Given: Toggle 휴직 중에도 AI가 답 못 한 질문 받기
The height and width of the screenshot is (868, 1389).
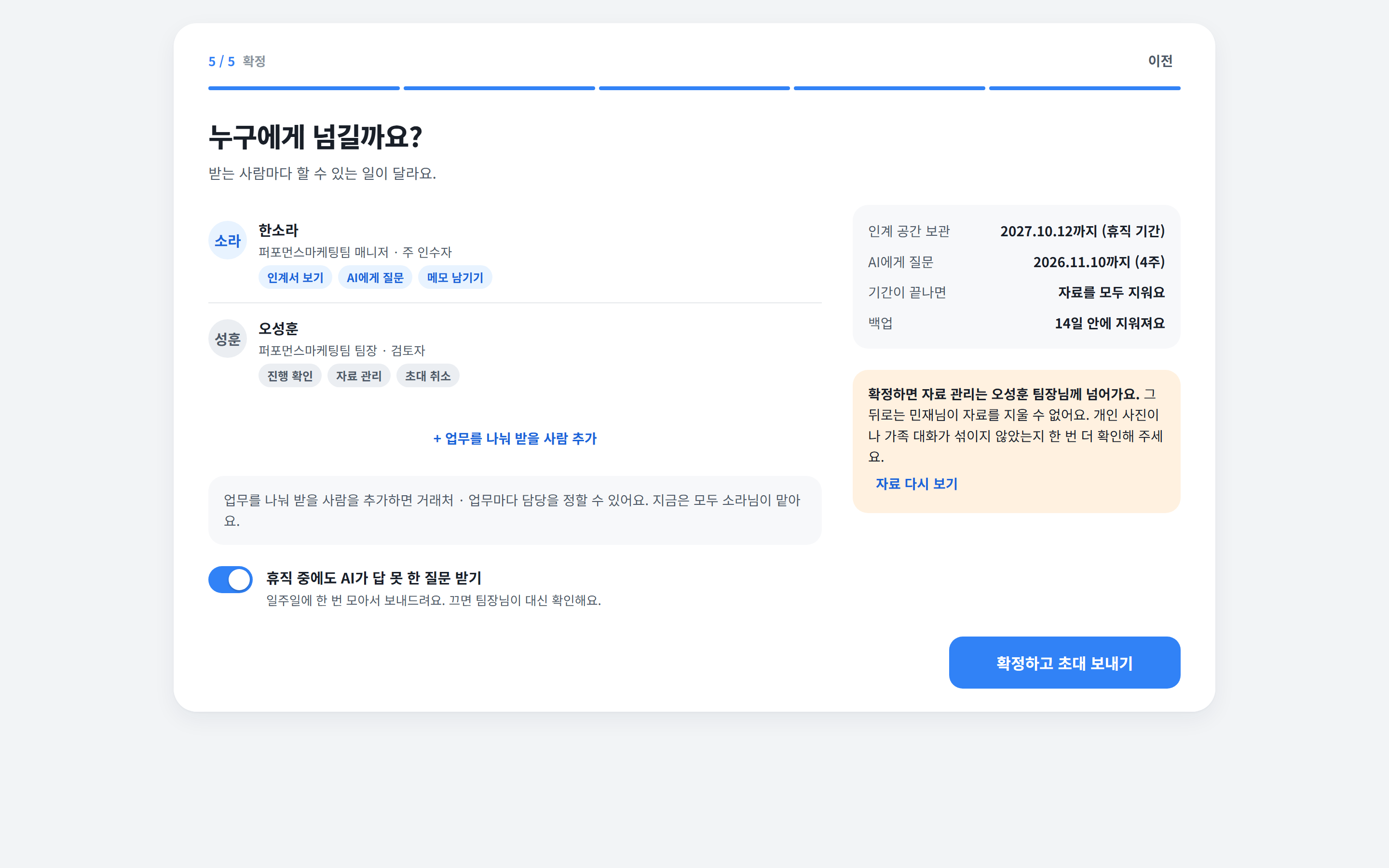Looking at the screenshot, I should 230,579.
